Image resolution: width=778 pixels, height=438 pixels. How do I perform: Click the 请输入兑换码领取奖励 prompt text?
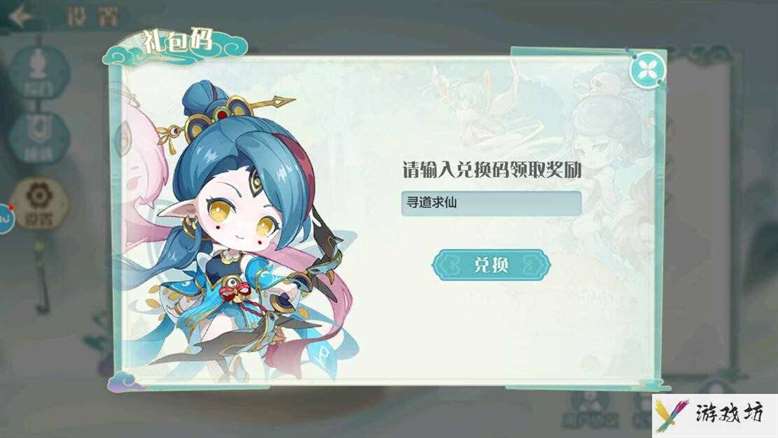[491, 170]
